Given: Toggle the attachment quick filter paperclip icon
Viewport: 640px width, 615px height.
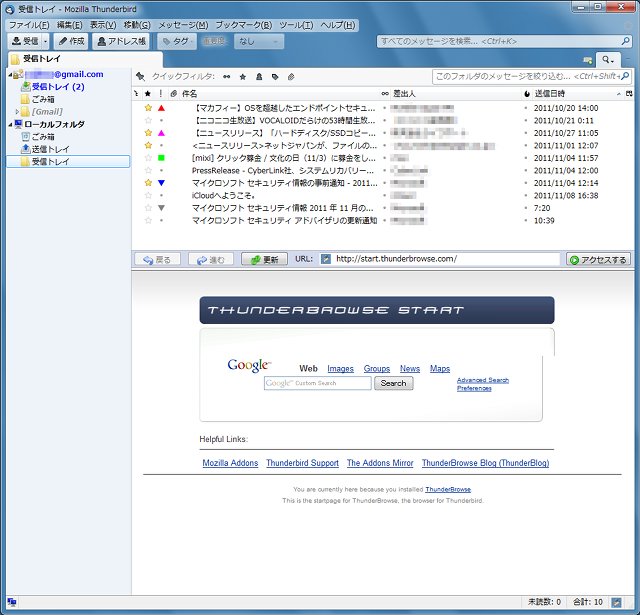Looking at the screenshot, I should pos(291,77).
